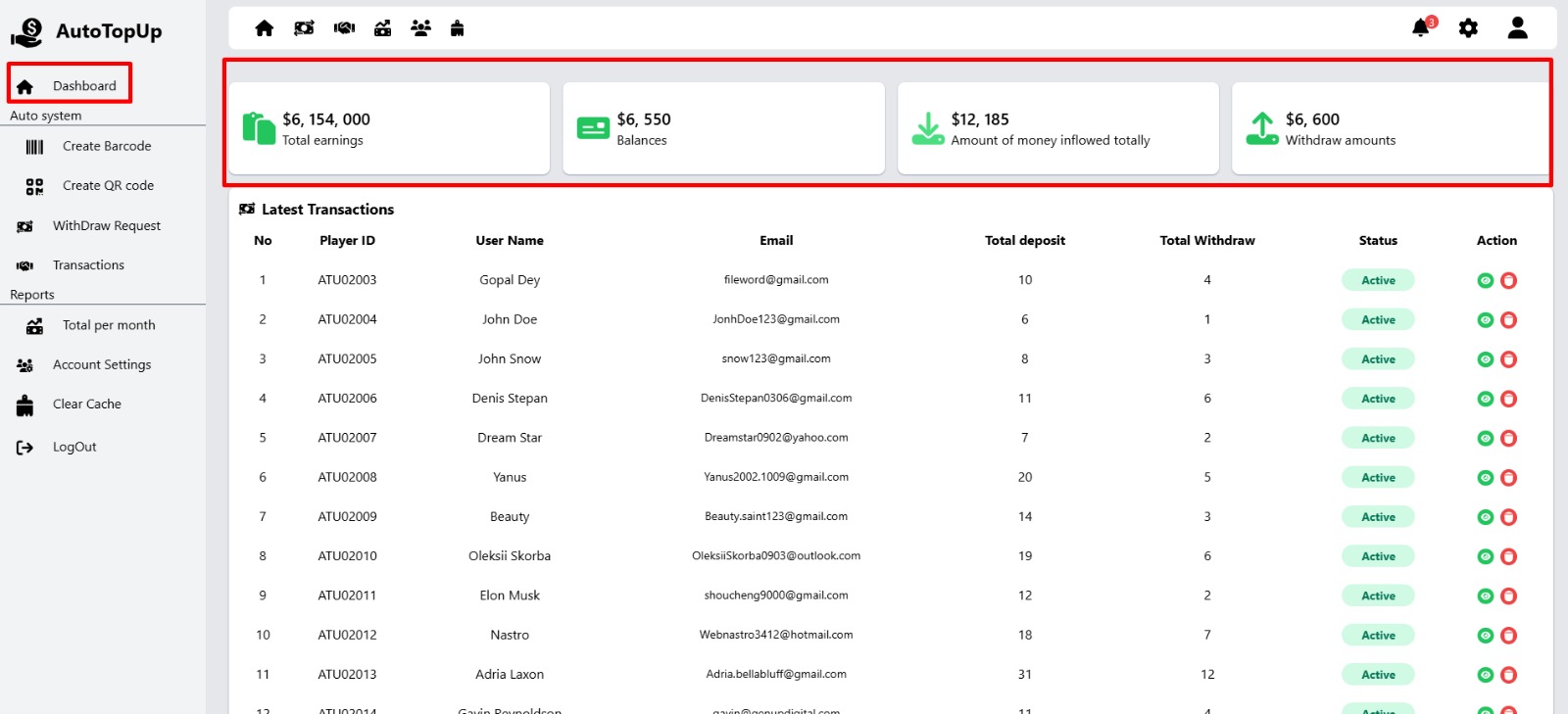This screenshot has width=1568, height=714.
Task: Click the handshake icon in top toolbar
Action: click(x=344, y=28)
